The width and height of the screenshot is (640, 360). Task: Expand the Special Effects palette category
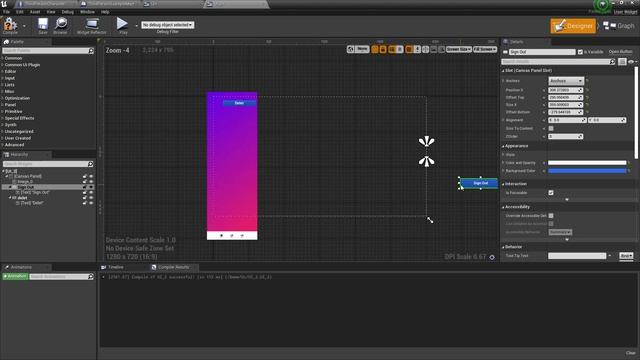pyautogui.click(x=19, y=118)
